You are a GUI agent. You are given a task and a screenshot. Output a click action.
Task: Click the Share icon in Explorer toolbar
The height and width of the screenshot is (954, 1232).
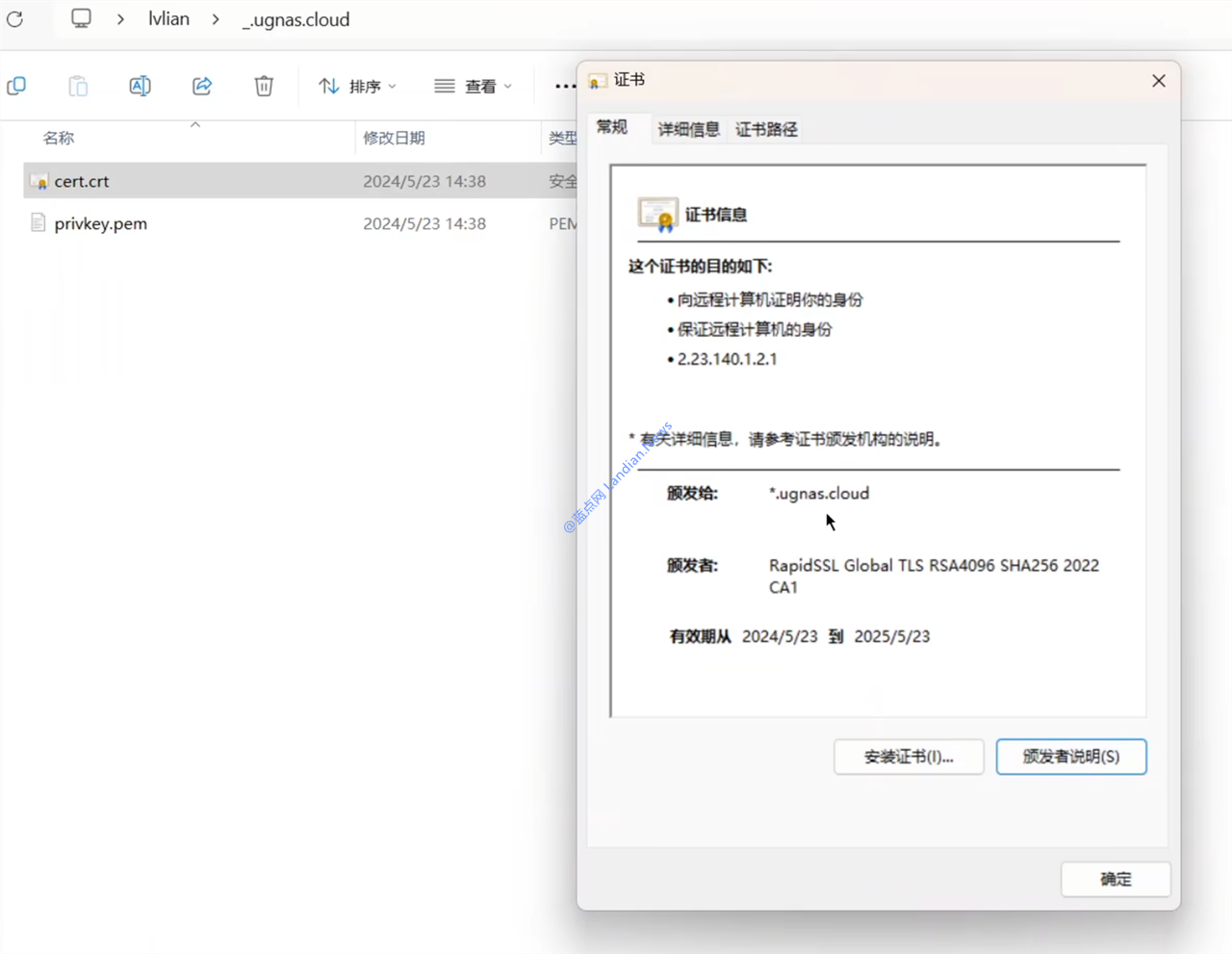(x=202, y=86)
